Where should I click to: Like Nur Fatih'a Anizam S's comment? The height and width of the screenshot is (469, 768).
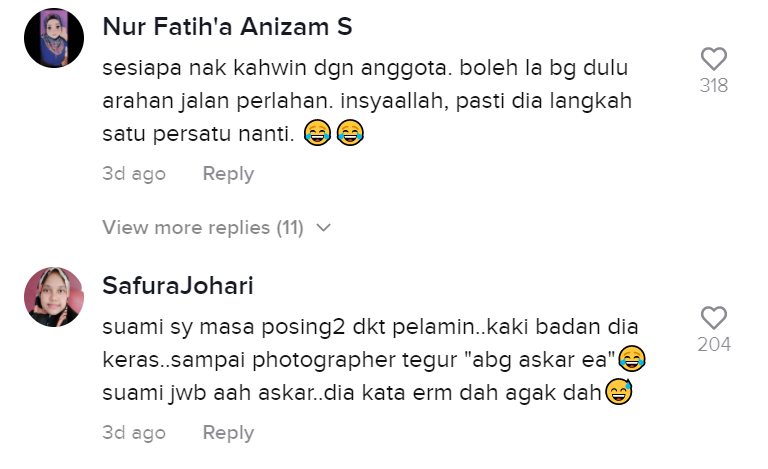point(713,58)
